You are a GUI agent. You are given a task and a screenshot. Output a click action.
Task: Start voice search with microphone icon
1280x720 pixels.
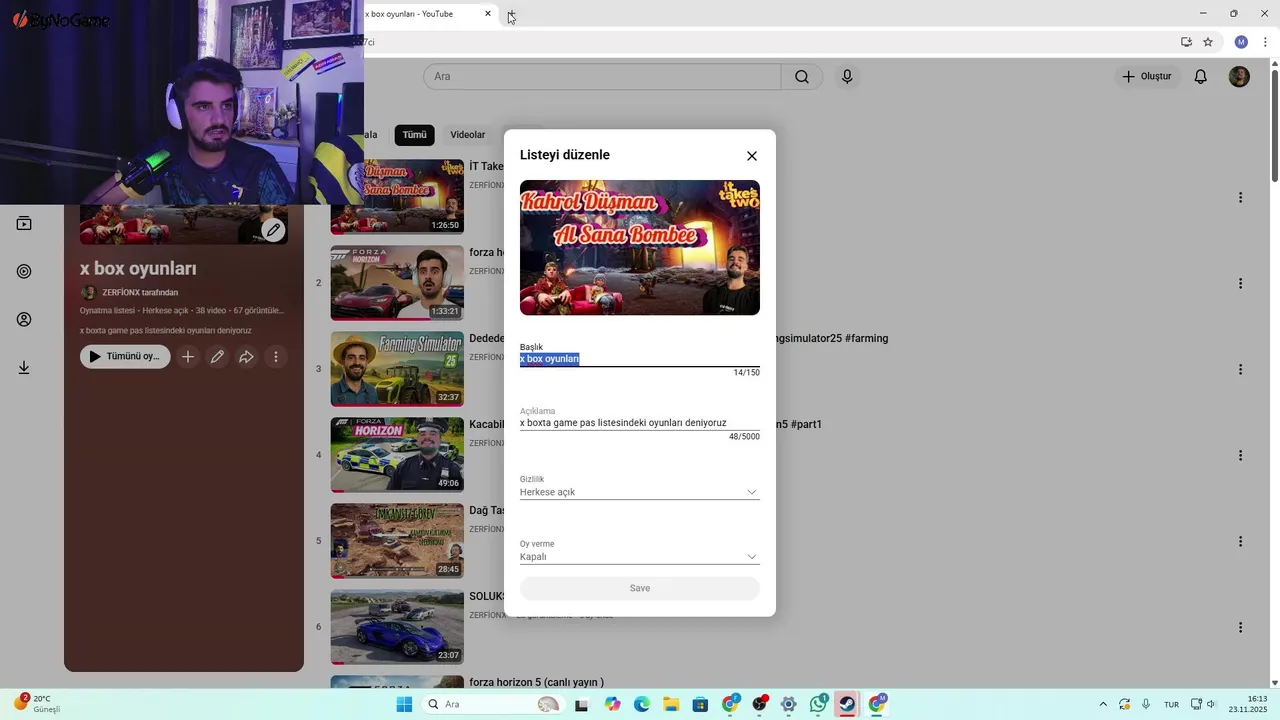pyautogui.click(x=847, y=77)
